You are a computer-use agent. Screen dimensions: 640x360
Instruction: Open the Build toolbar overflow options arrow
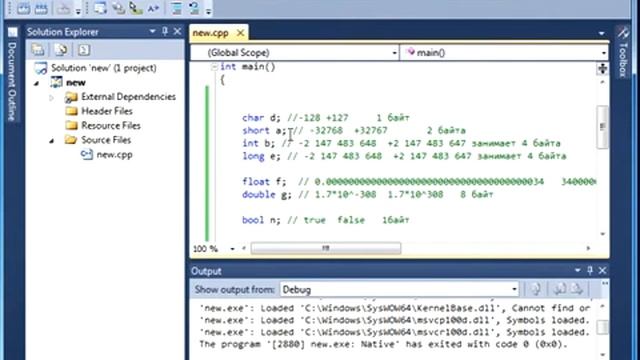78,11
